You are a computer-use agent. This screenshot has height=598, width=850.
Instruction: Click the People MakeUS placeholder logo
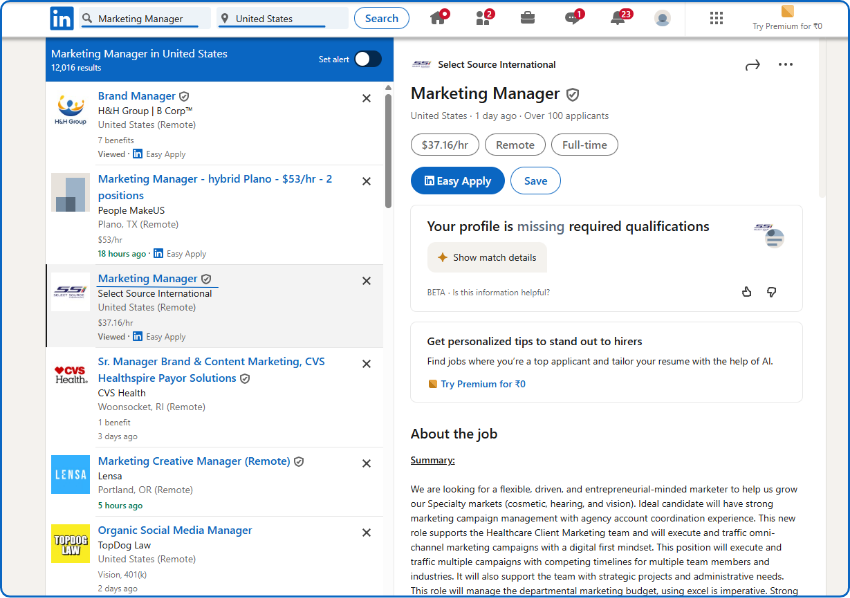70,192
